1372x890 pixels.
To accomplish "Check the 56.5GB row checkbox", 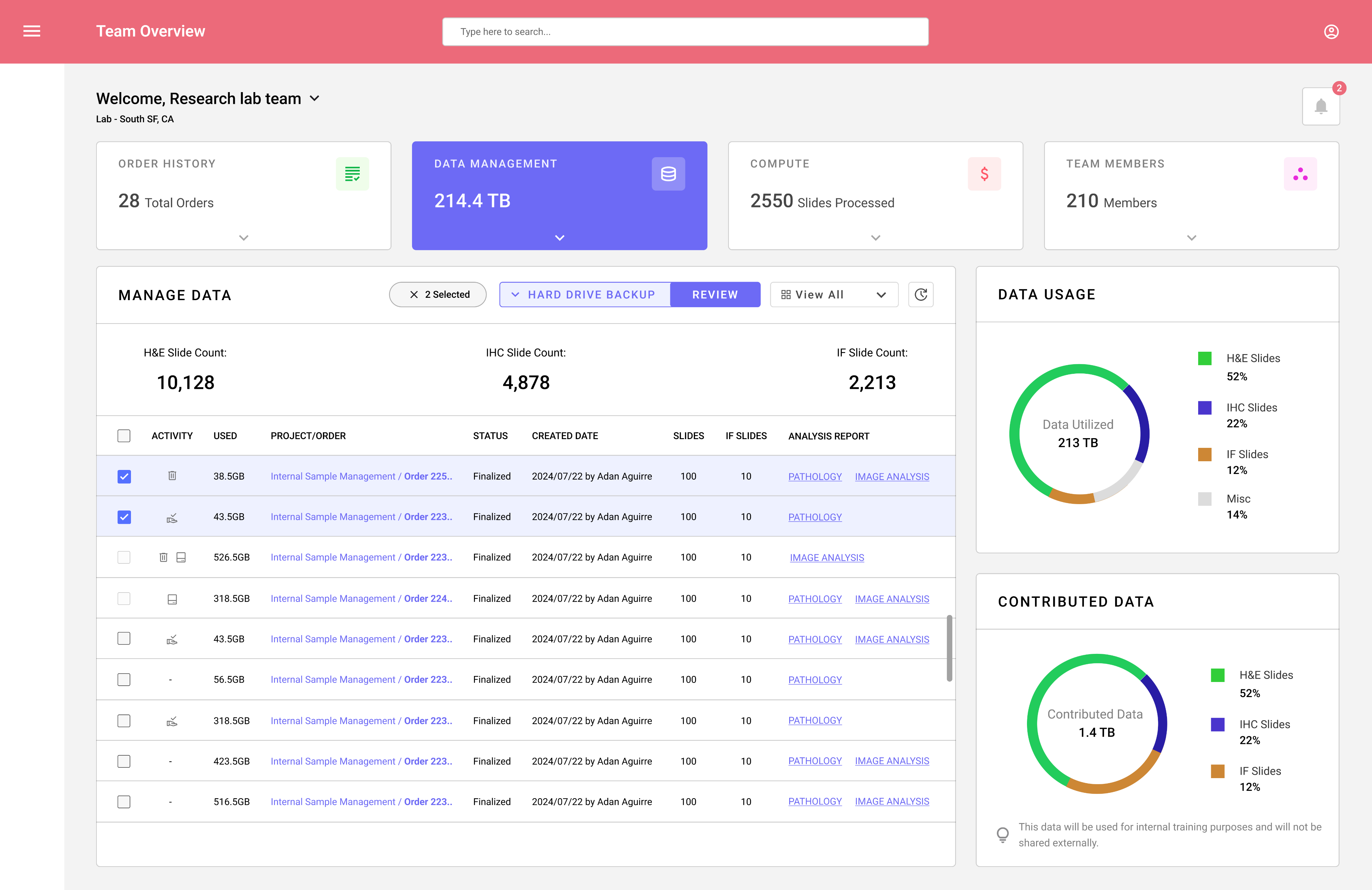I will point(124,680).
